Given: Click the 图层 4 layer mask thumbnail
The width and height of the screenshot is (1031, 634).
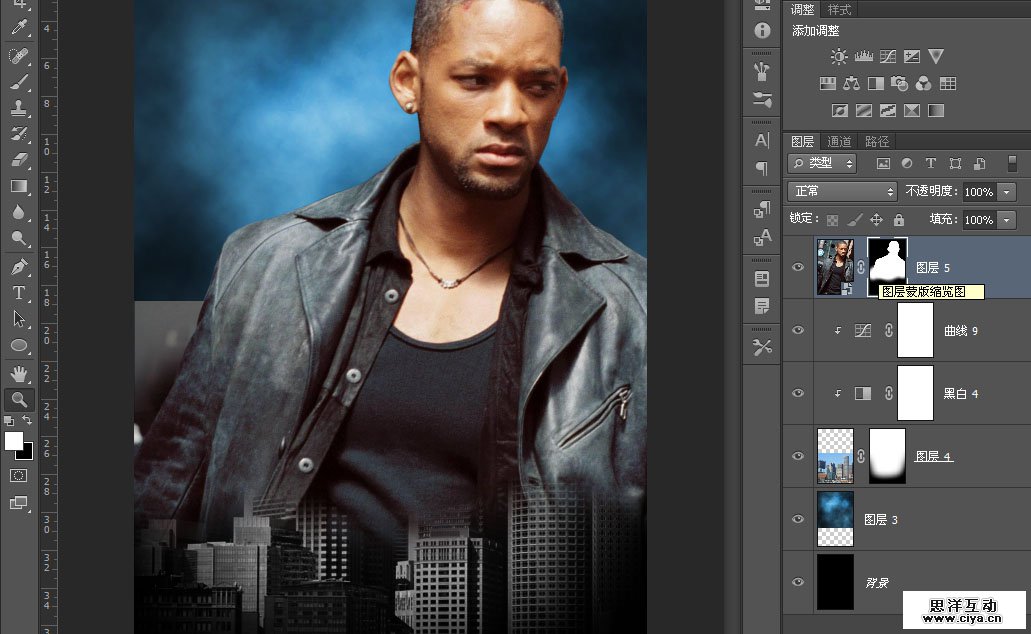Looking at the screenshot, I should click(x=887, y=456).
